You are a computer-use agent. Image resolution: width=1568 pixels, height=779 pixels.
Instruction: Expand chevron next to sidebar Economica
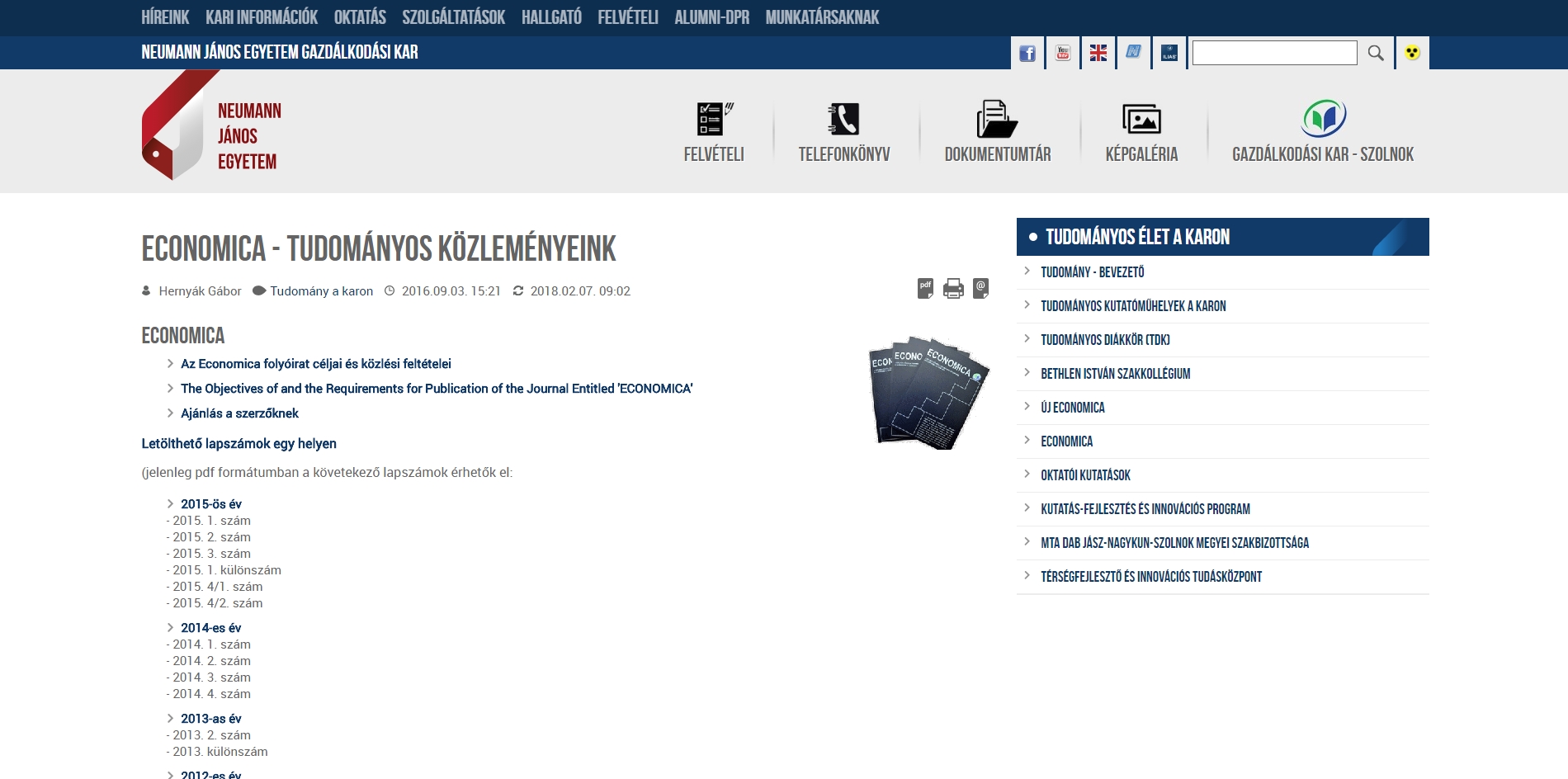point(1027,440)
